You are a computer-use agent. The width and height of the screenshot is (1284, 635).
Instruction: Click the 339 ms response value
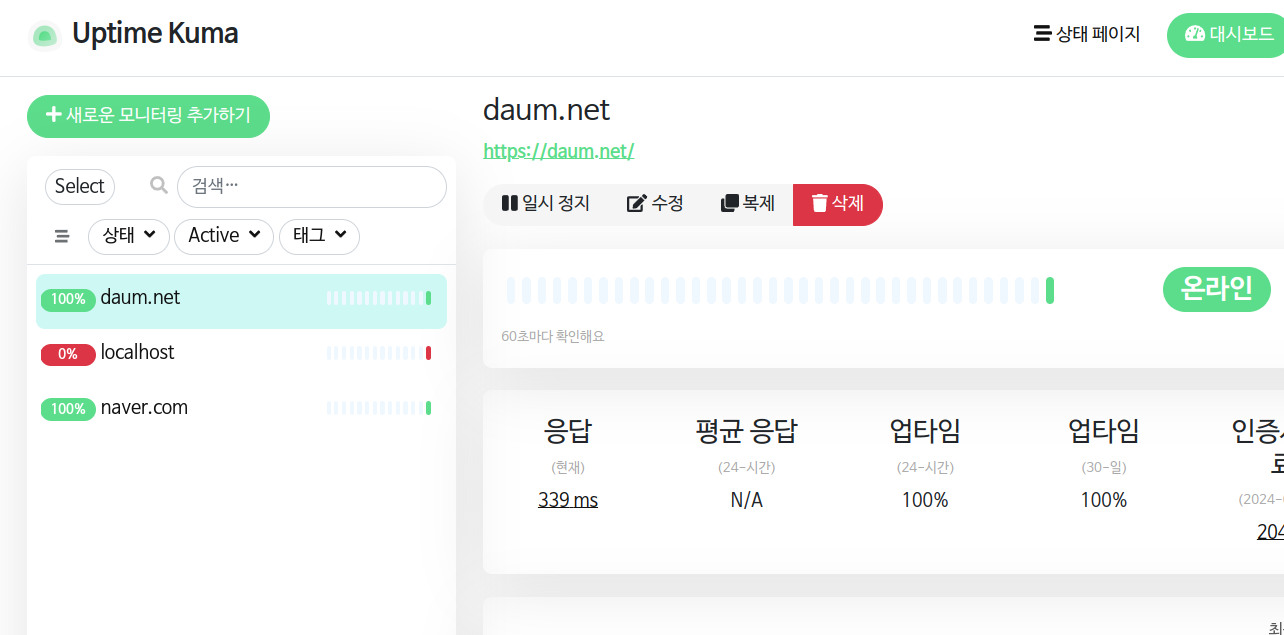coord(567,500)
